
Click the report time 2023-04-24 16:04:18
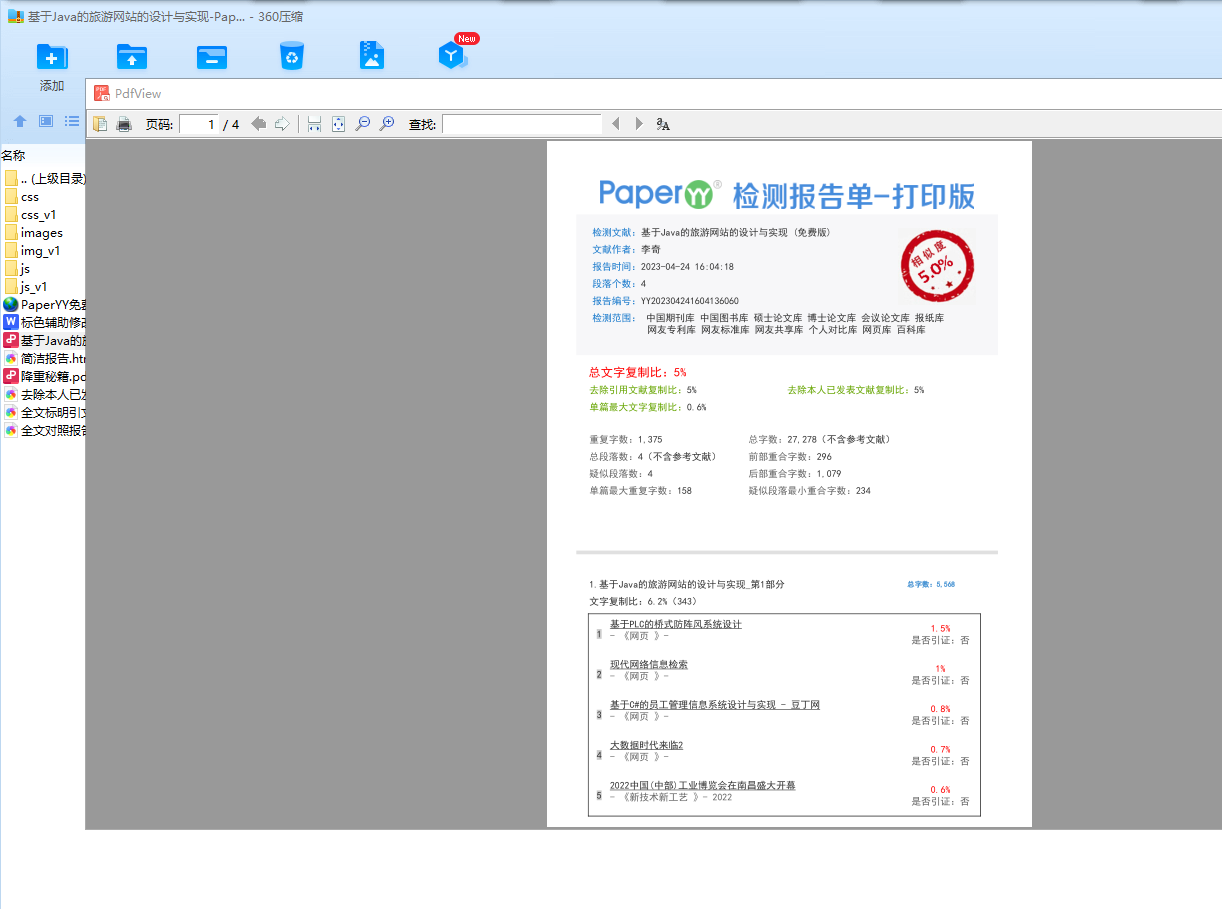pyautogui.click(x=687, y=267)
